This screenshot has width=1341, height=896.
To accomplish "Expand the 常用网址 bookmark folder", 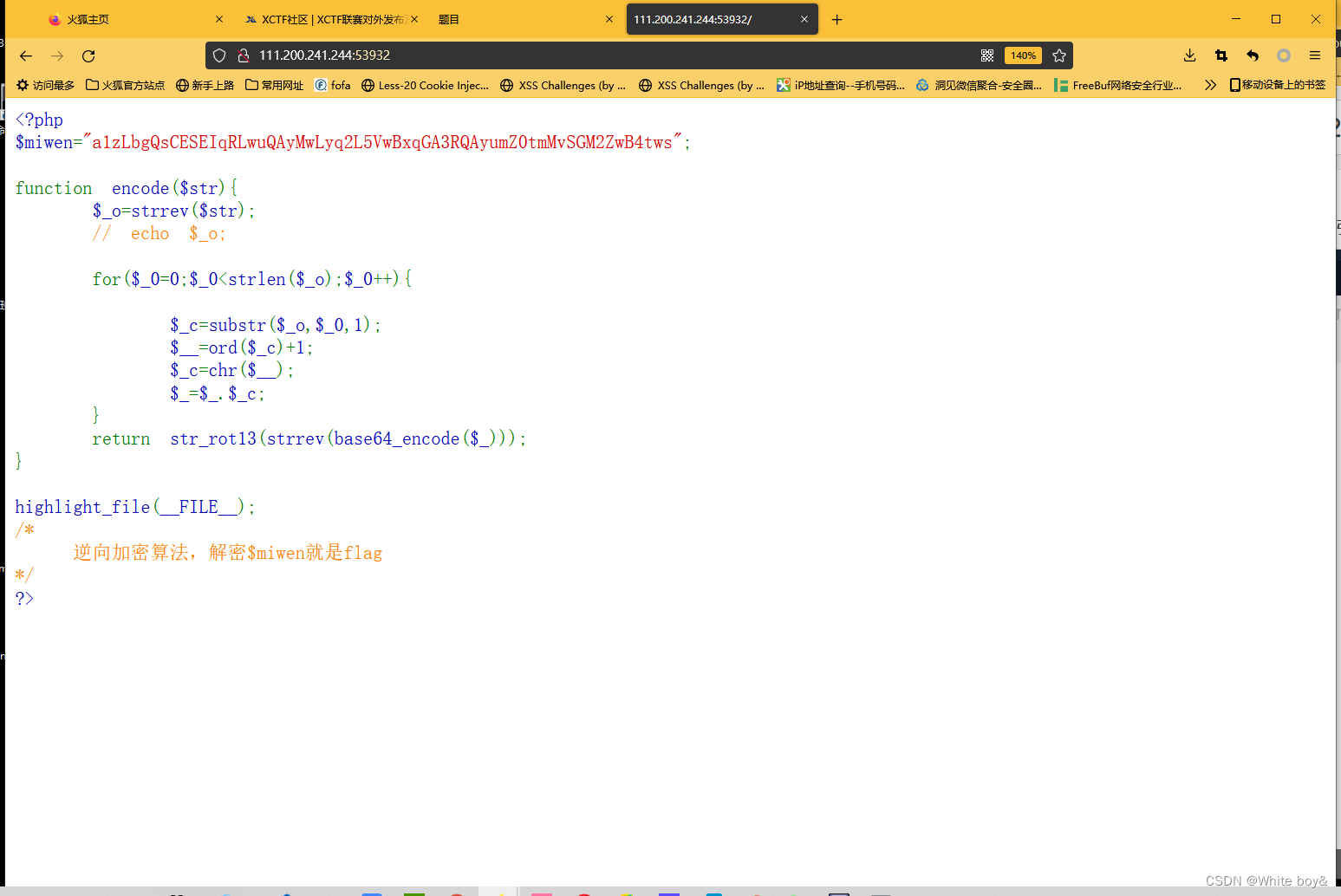I will (x=274, y=85).
